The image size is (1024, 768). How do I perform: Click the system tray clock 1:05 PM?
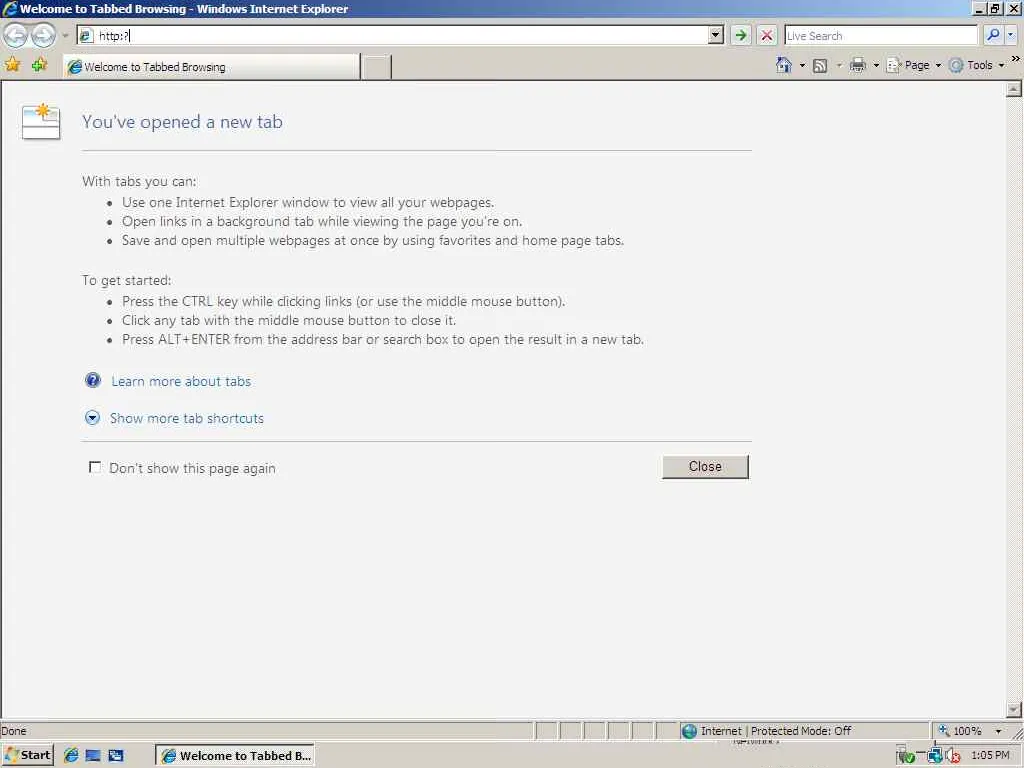pos(990,755)
